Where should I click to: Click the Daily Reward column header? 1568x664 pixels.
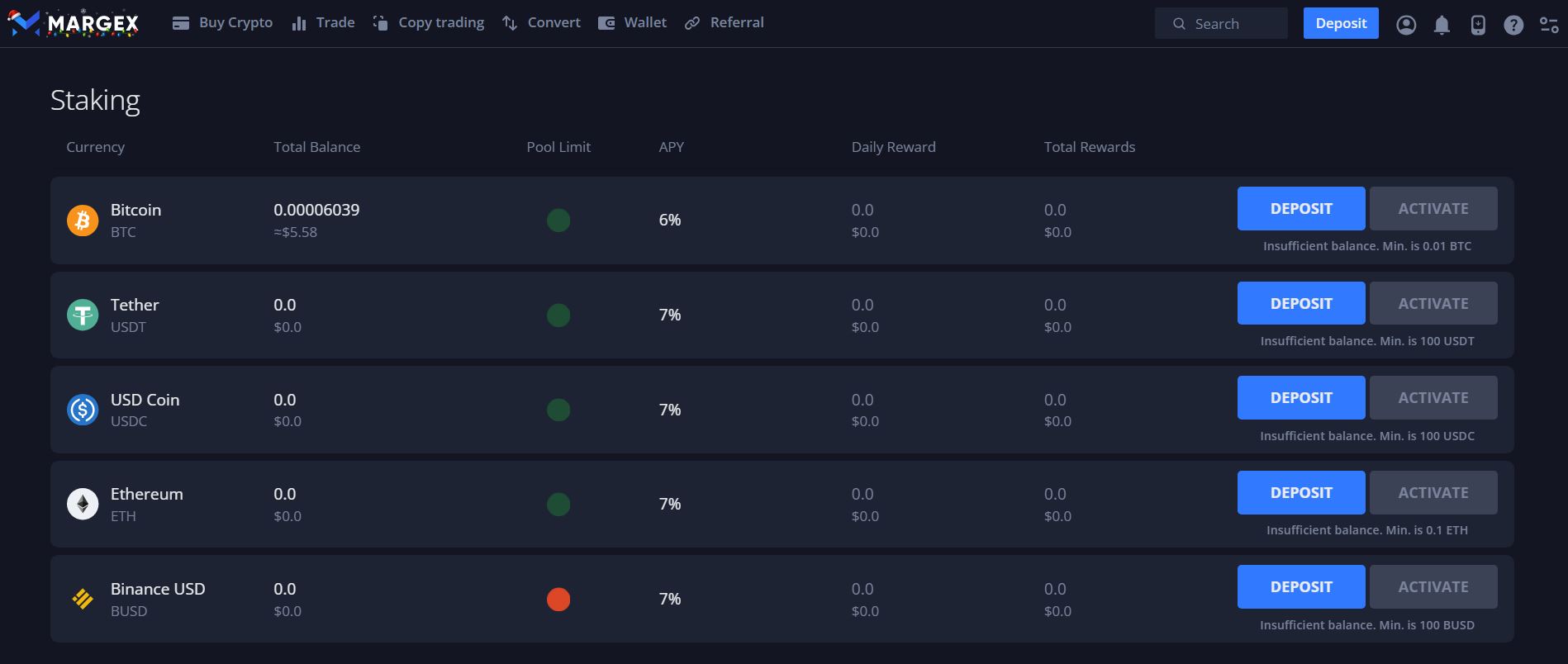point(893,147)
